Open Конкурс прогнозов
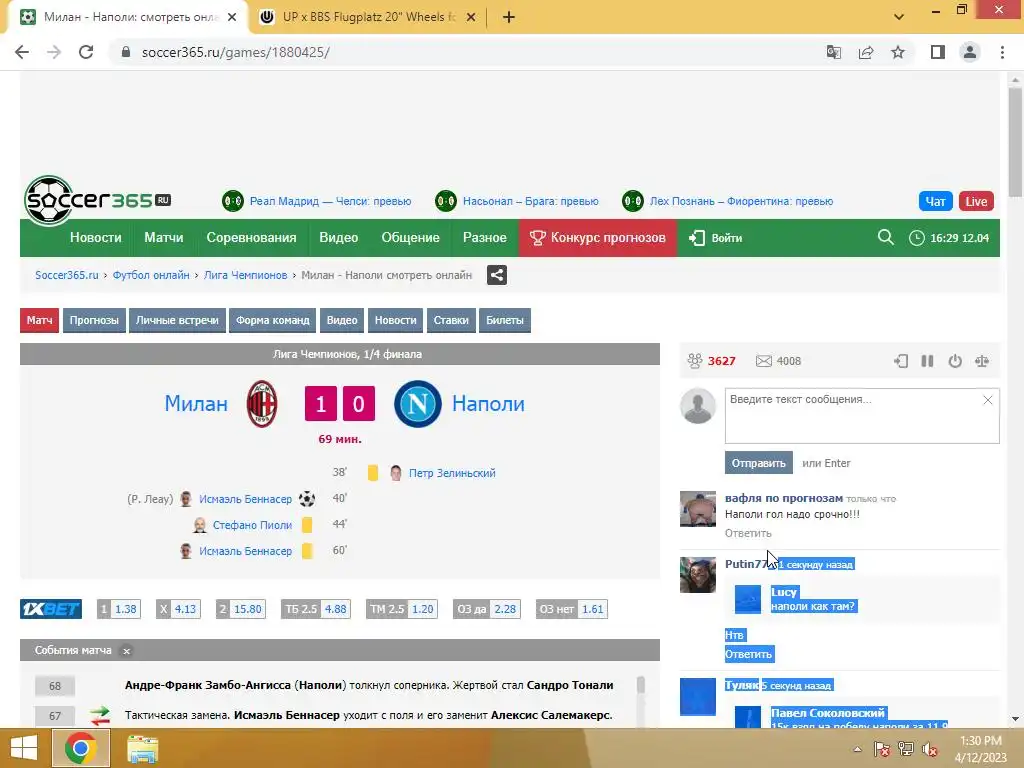This screenshot has height=768, width=1024. pos(598,238)
